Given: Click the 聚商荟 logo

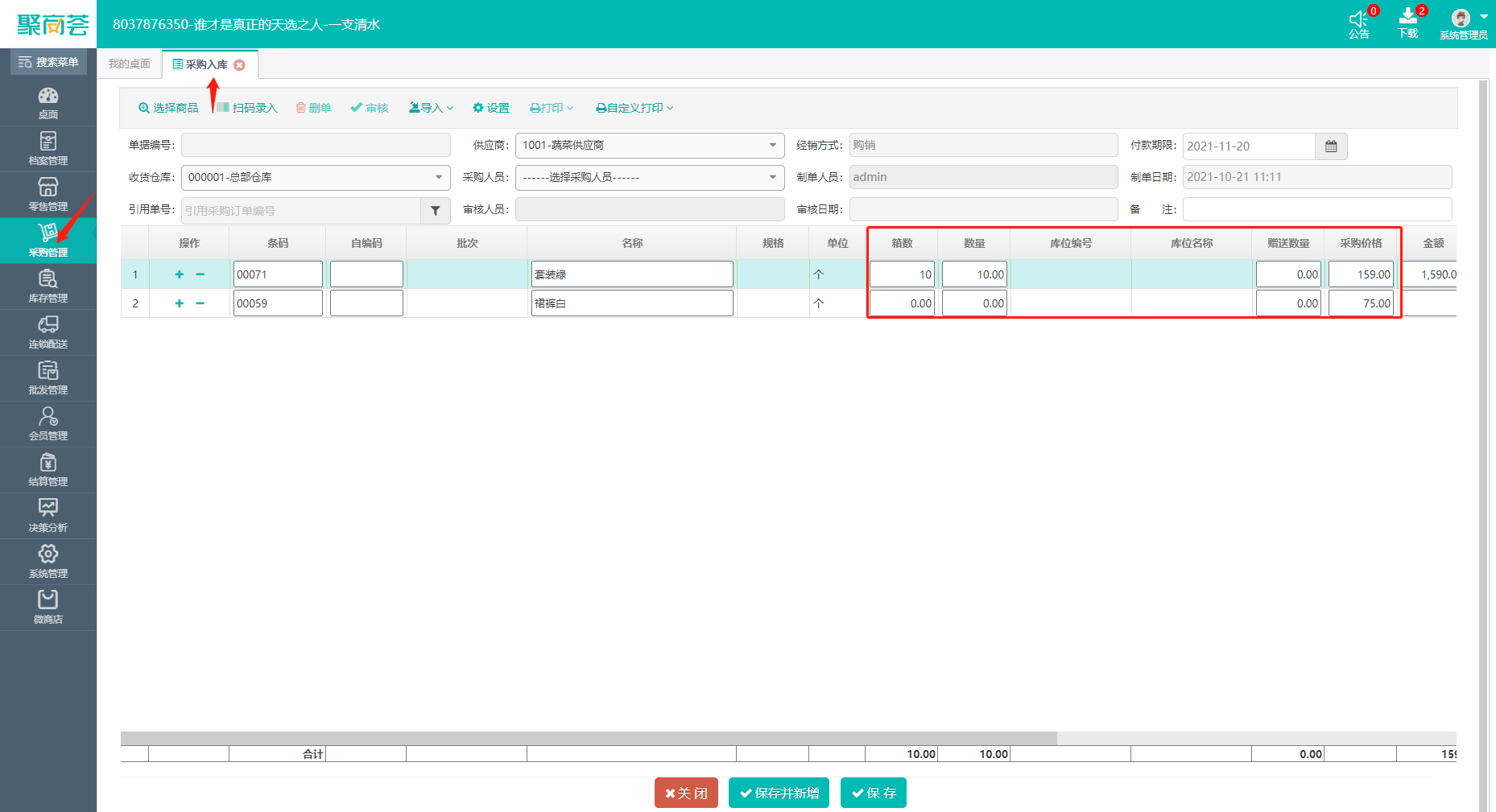Looking at the screenshot, I should click(x=52, y=25).
